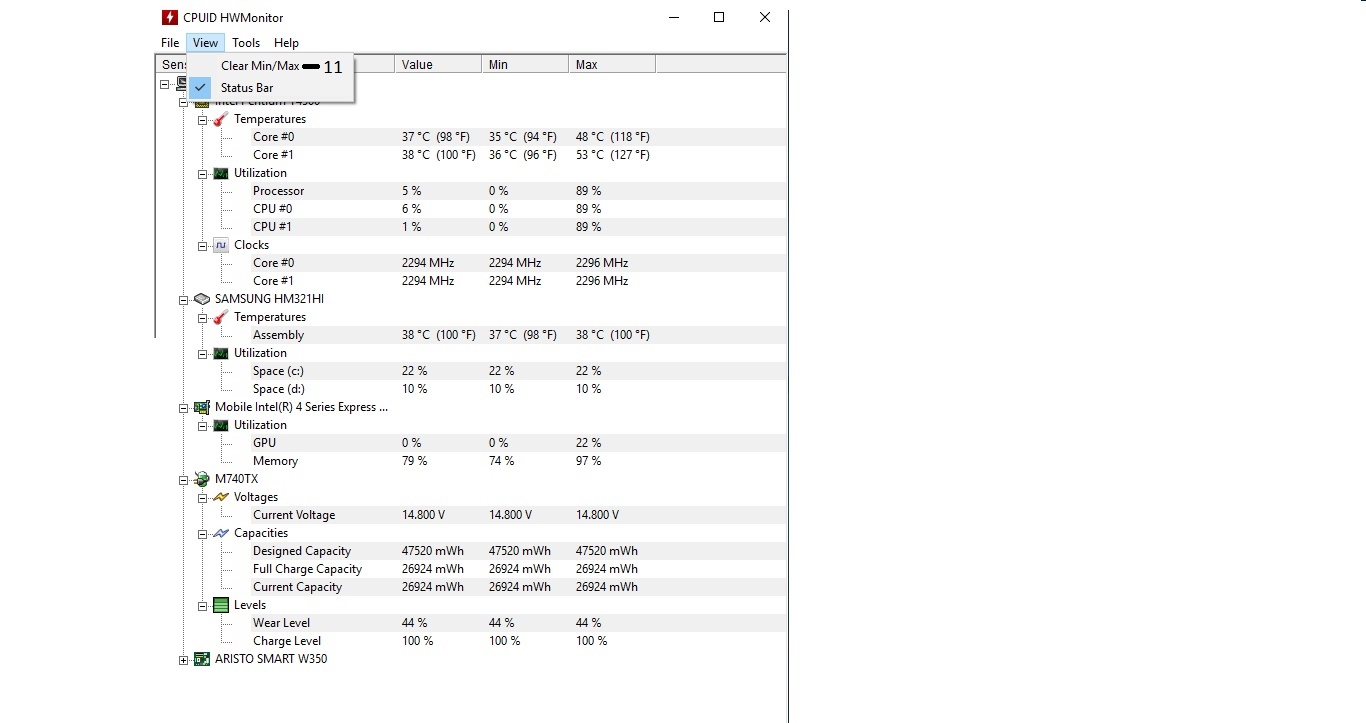
Task: Click M740TX battery icon
Action: [x=202, y=479]
